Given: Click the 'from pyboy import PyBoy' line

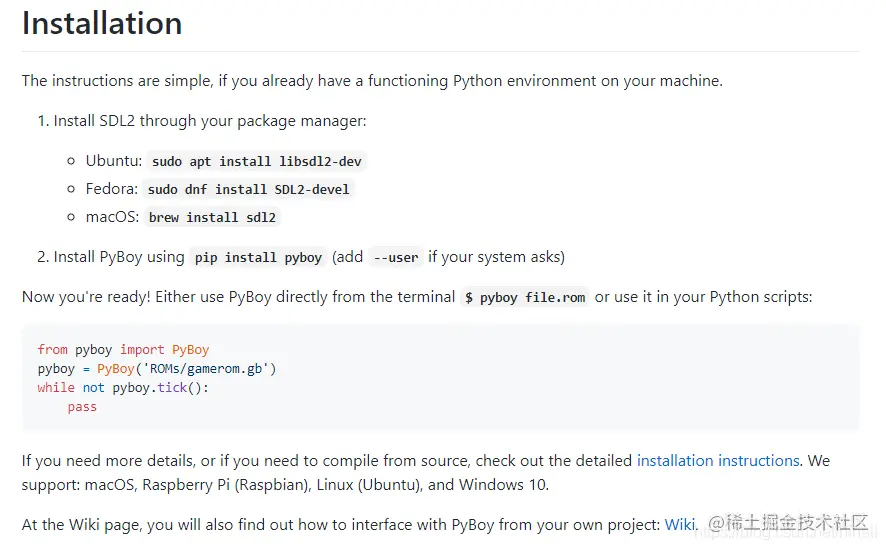Looking at the screenshot, I should pyautogui.click(x=123, y=350).
